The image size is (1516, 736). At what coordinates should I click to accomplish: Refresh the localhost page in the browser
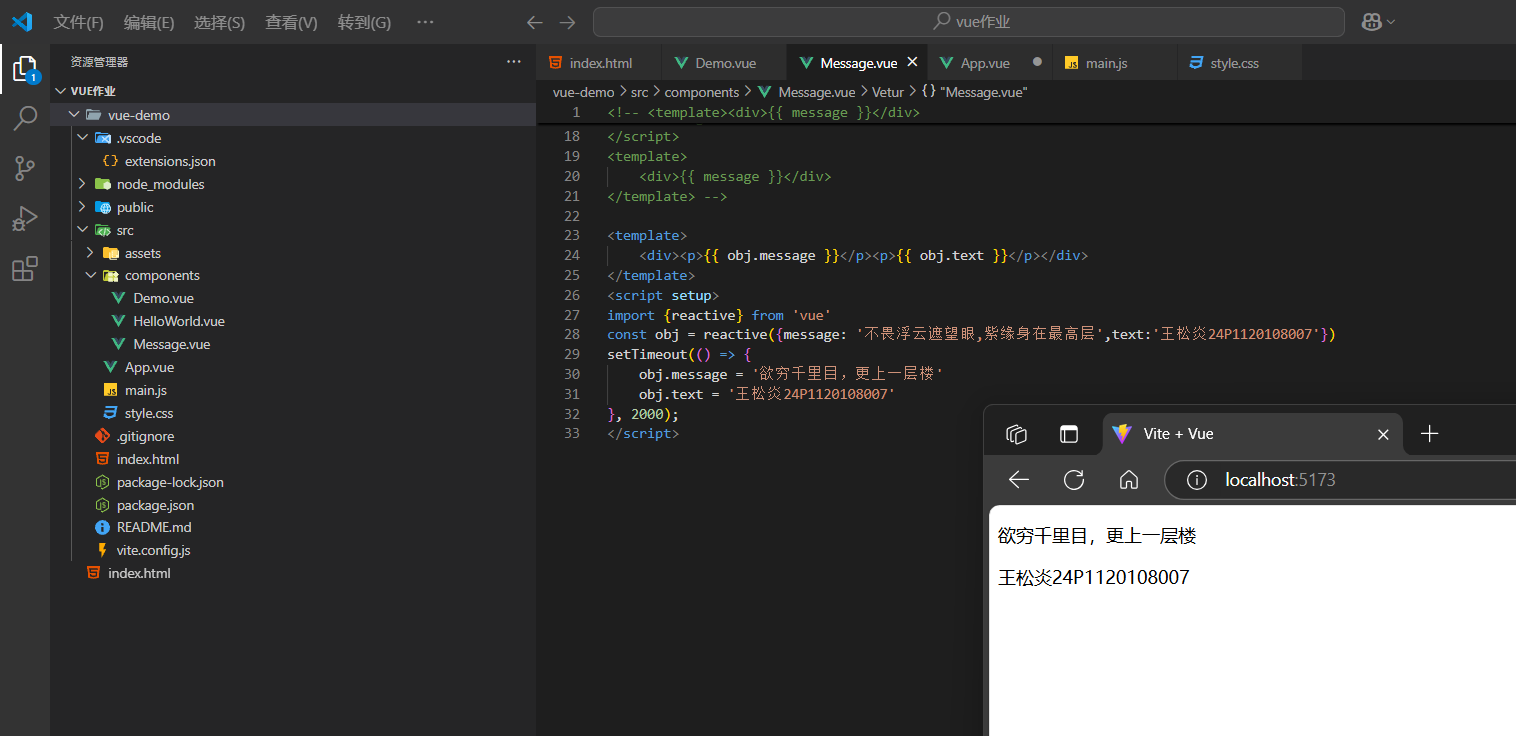(x=1074, y=480)
